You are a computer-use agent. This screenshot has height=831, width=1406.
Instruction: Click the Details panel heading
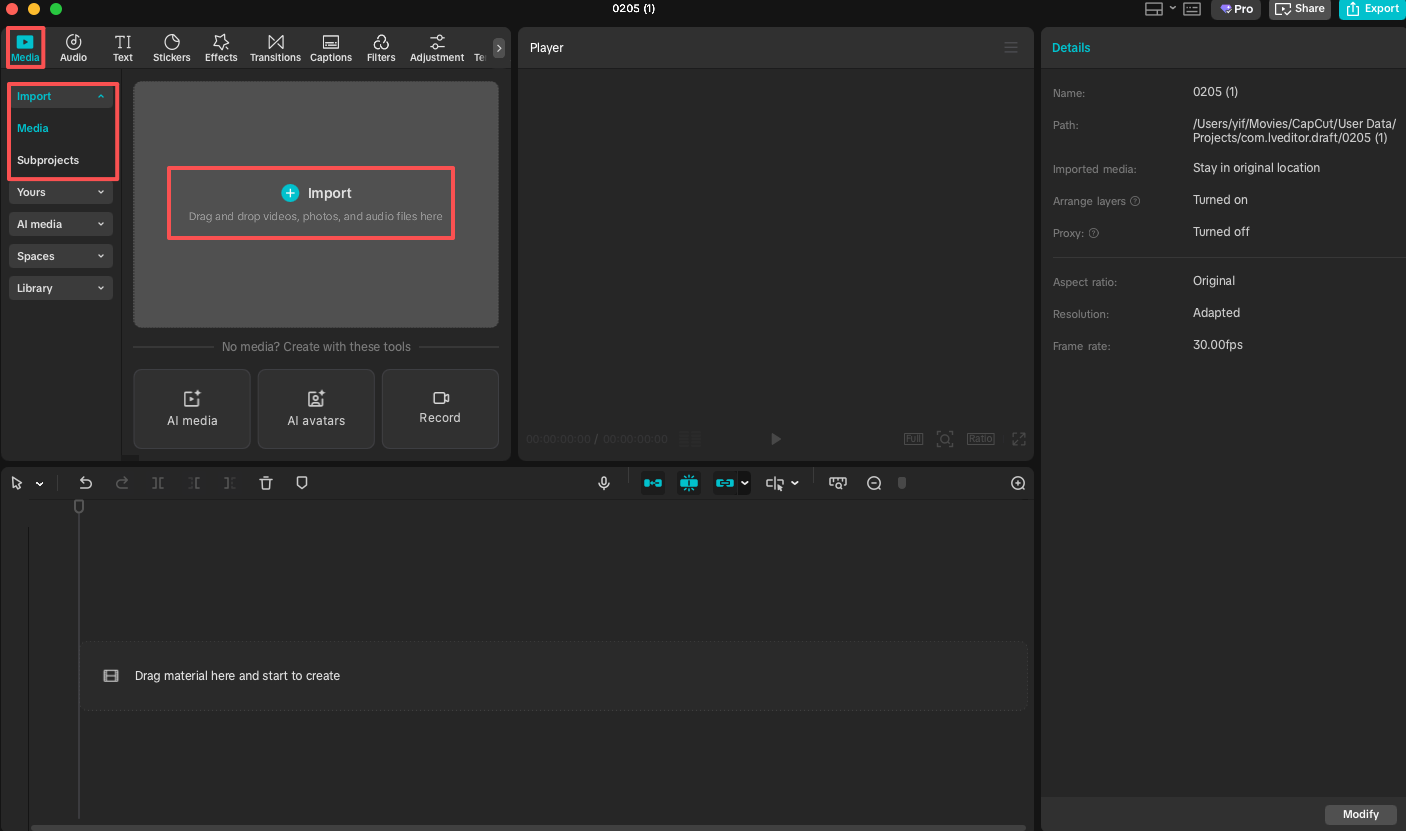tap(1071, 48)
